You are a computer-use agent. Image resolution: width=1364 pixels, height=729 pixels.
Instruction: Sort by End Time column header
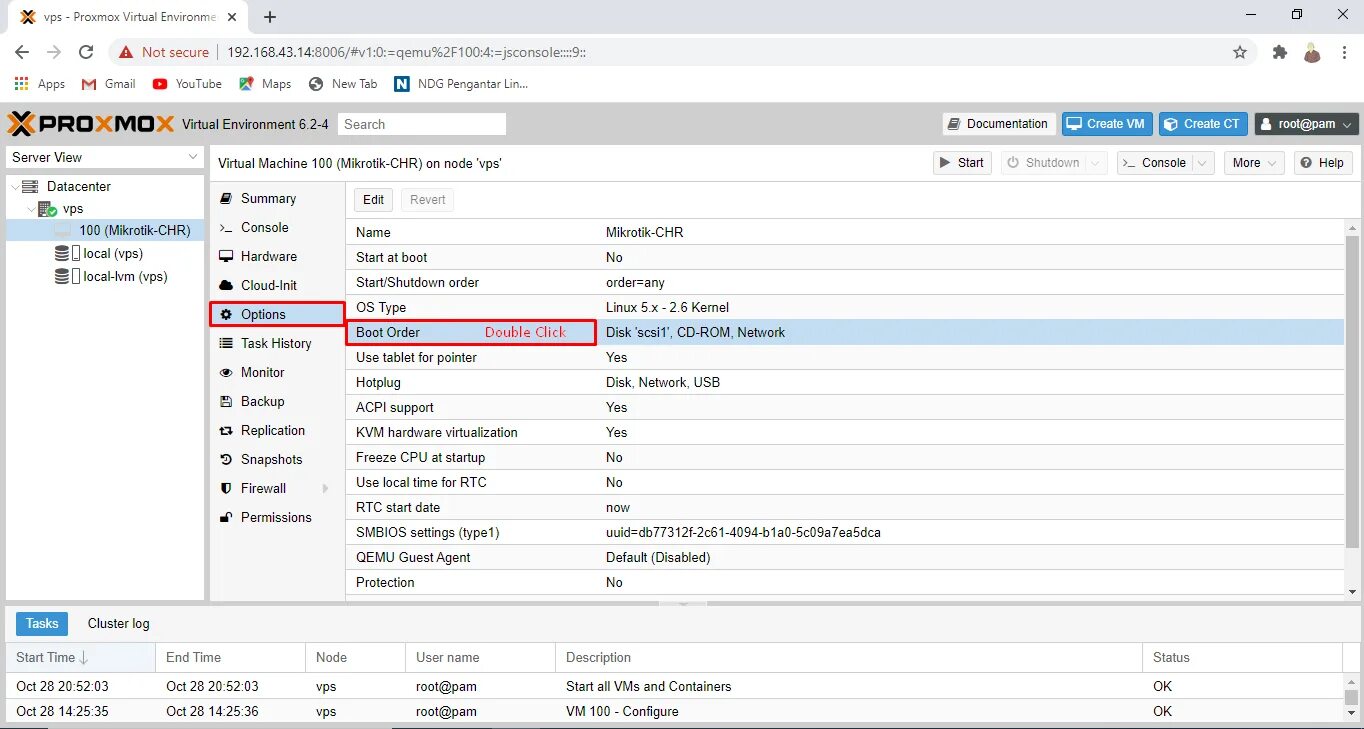(230, 657)
